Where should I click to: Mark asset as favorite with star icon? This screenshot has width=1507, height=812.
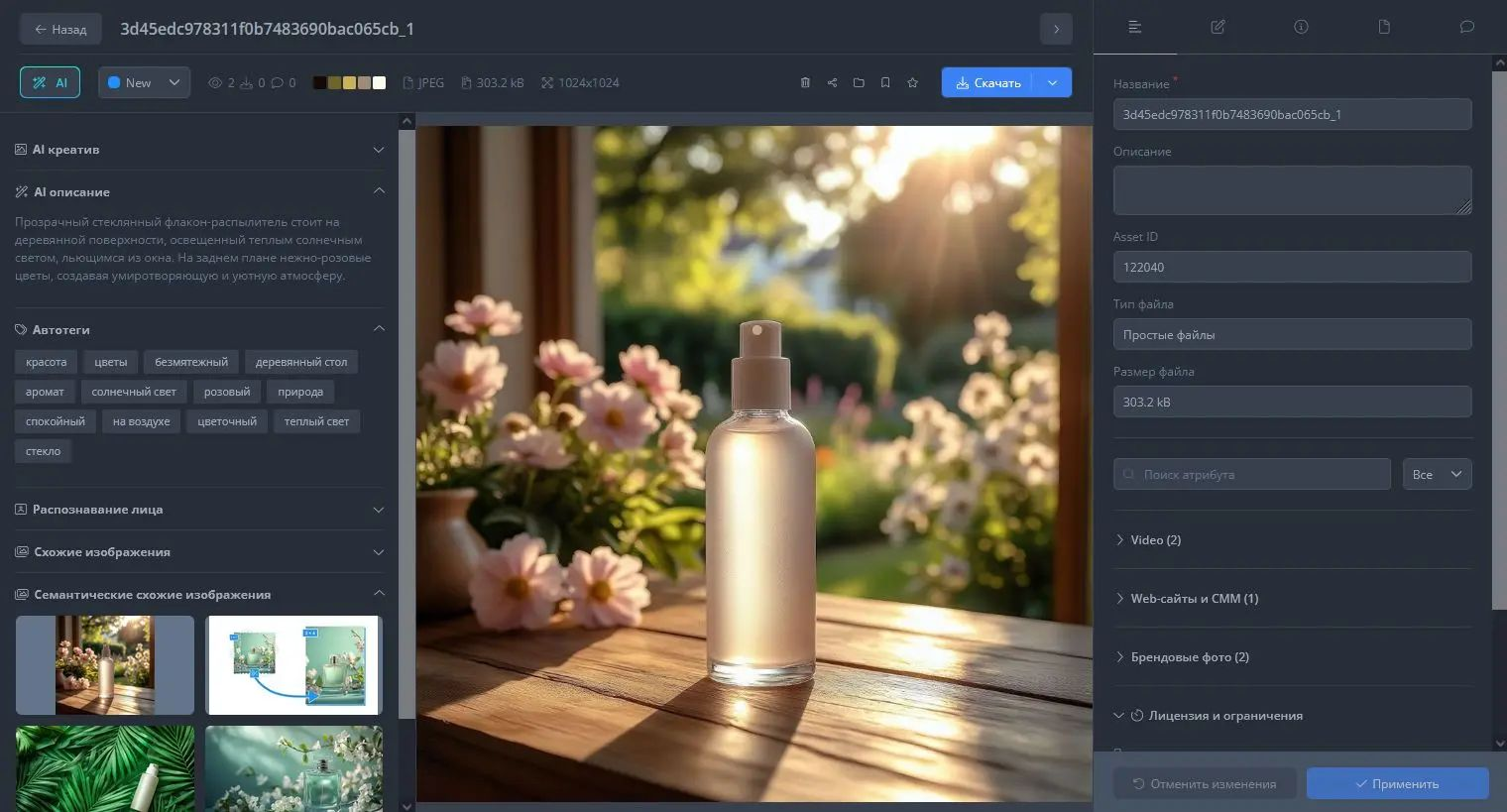click(x=912, y=83)
